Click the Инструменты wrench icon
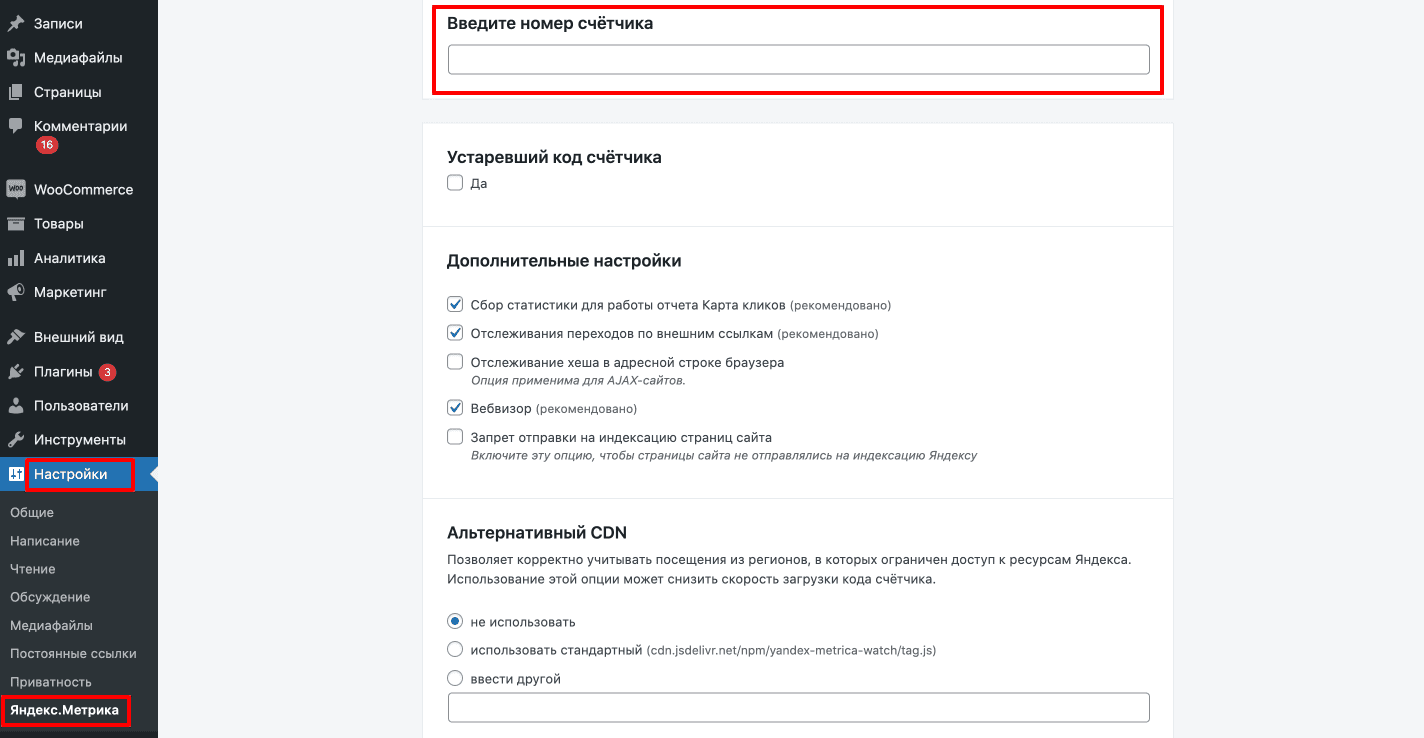Viewport: 1424px width, 738px height. (16, 440)
